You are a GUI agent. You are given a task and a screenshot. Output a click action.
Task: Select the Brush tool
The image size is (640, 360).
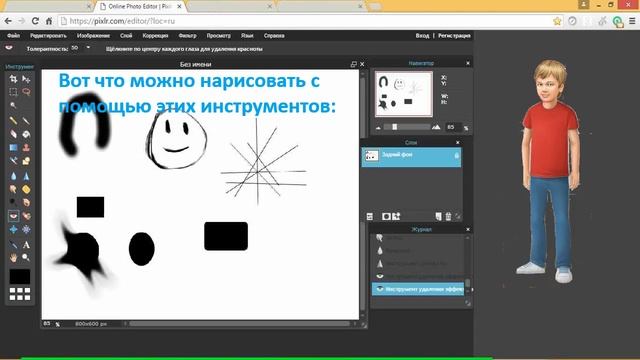(26, 120)
